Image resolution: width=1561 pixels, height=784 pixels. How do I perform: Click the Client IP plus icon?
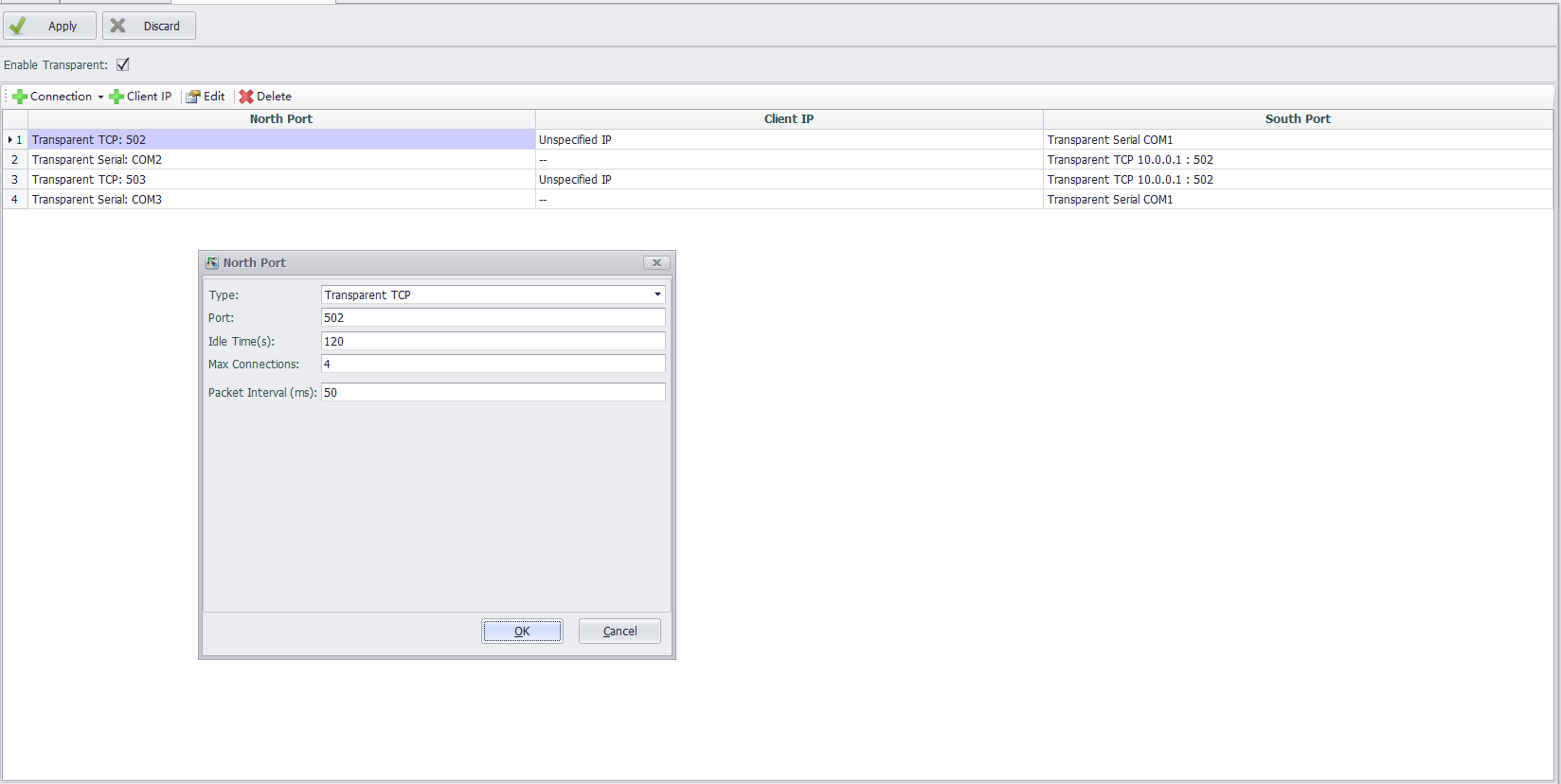117,97
